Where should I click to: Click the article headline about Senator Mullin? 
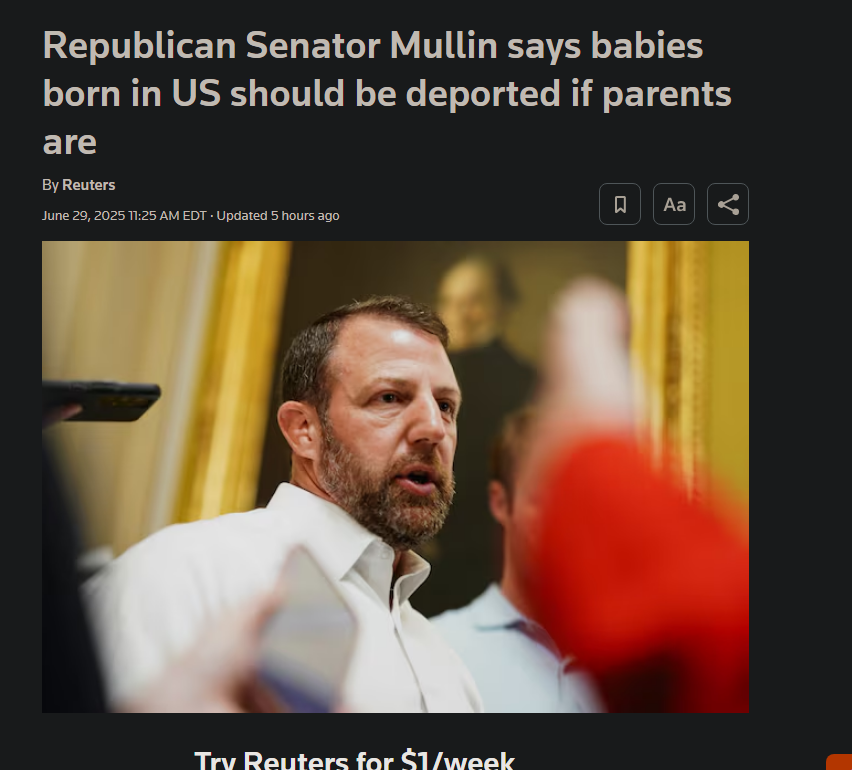point(386,93)
